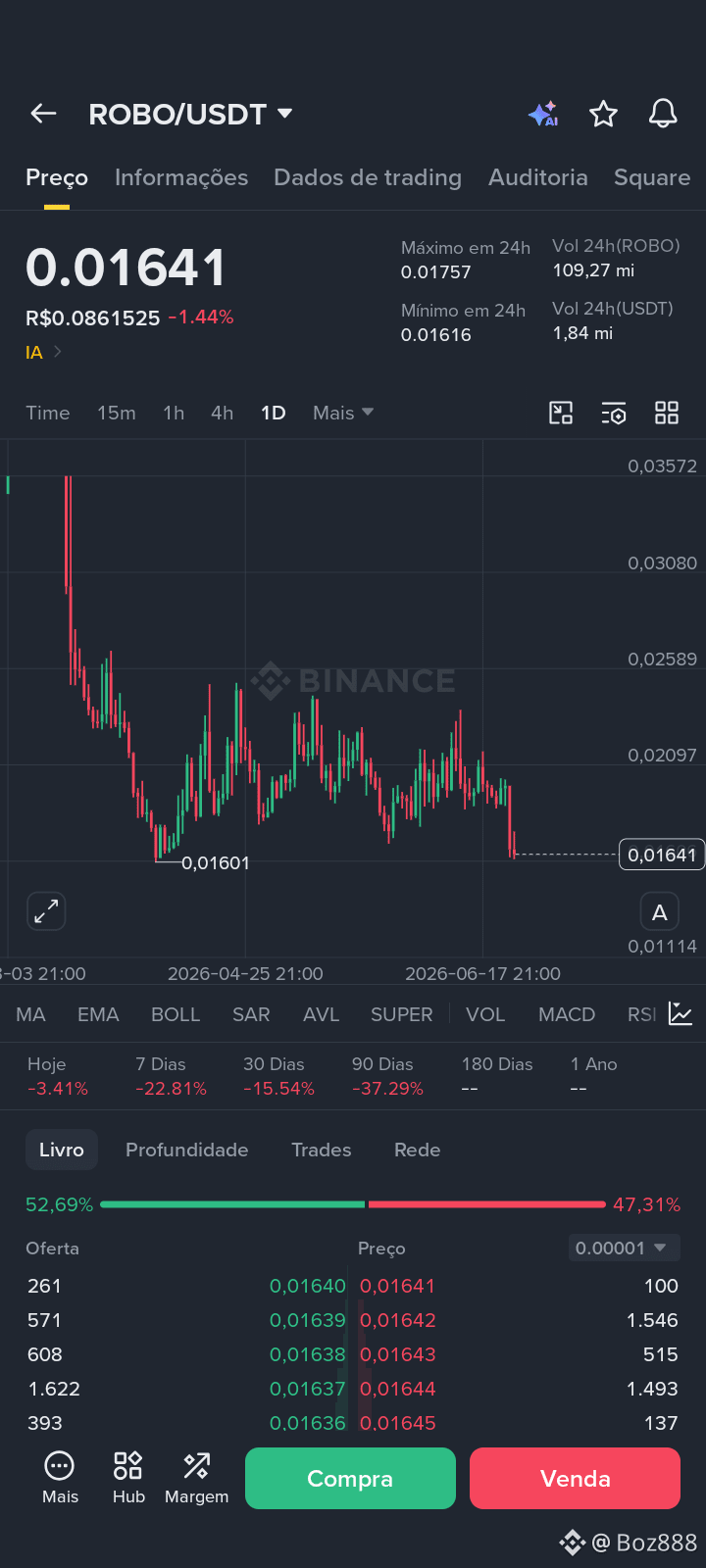Select the 1D interval
The height and width of the screenshot is (1568, 706).
pos(274,413)
